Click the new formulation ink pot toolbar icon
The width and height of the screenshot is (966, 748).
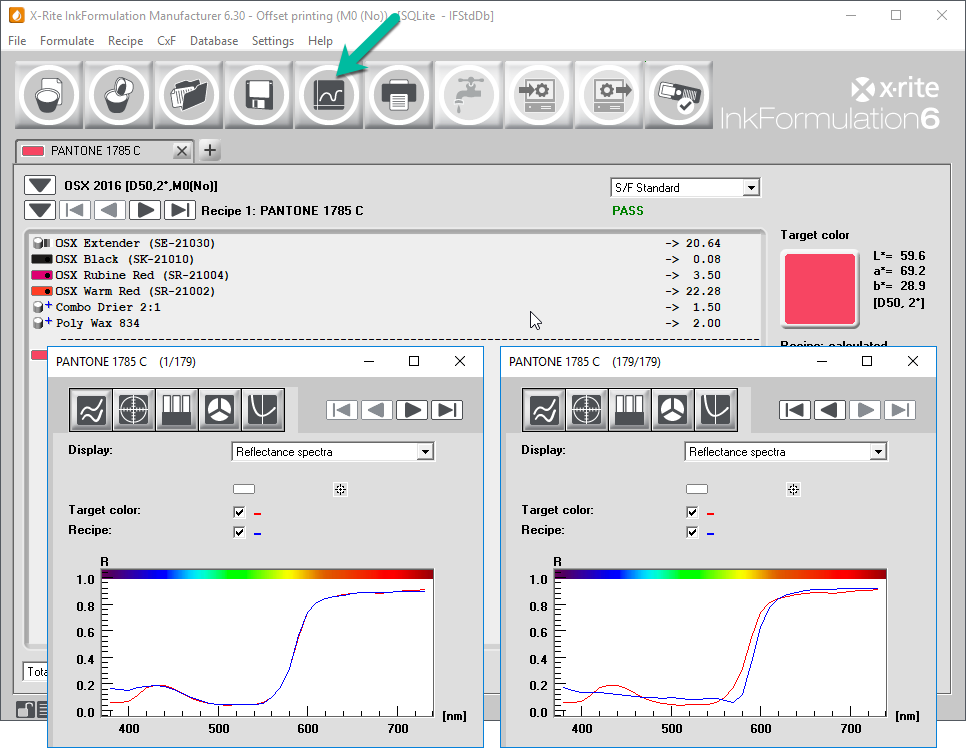pos(49,96)
